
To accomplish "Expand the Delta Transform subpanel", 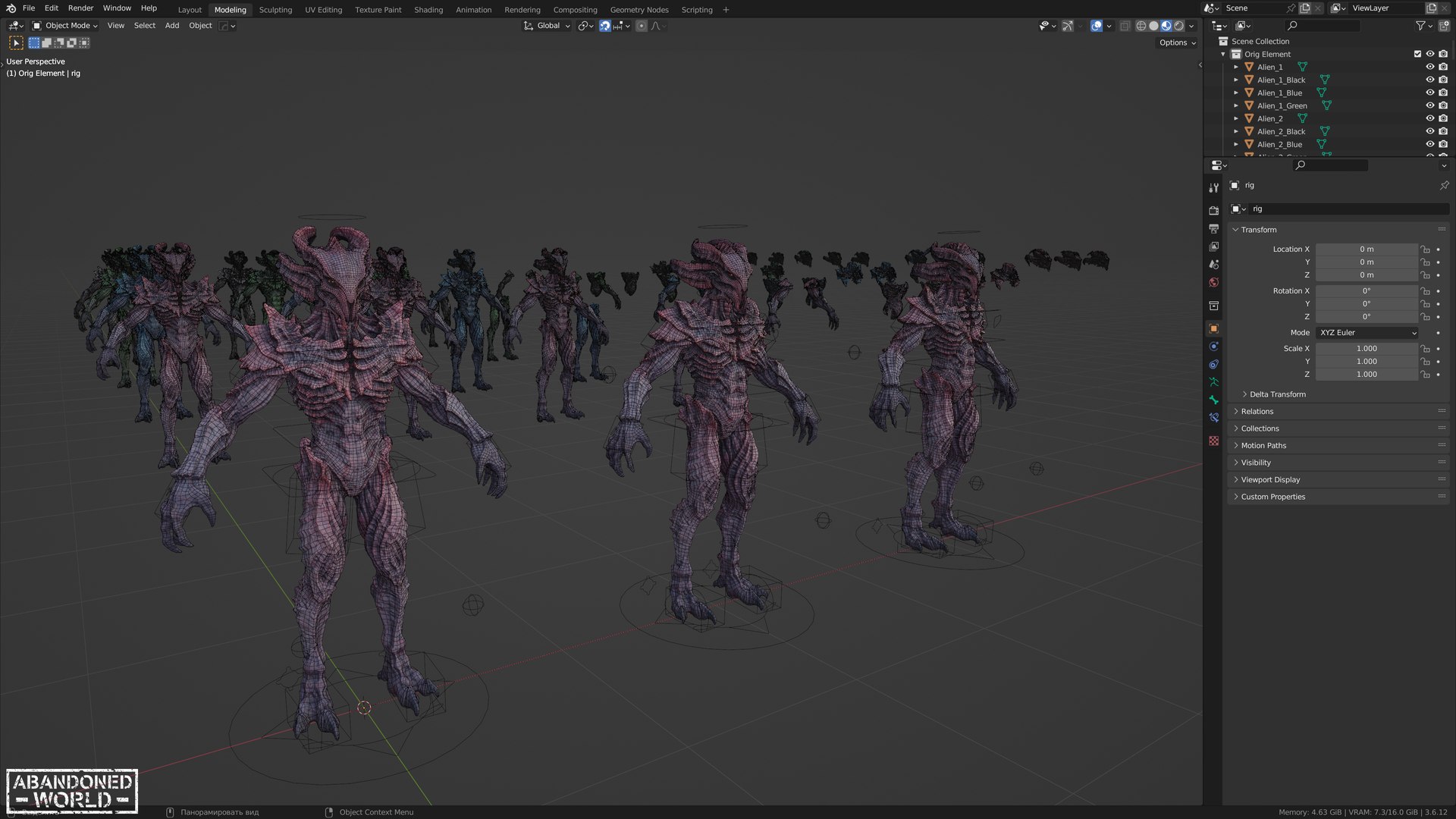I will 1278,394.
